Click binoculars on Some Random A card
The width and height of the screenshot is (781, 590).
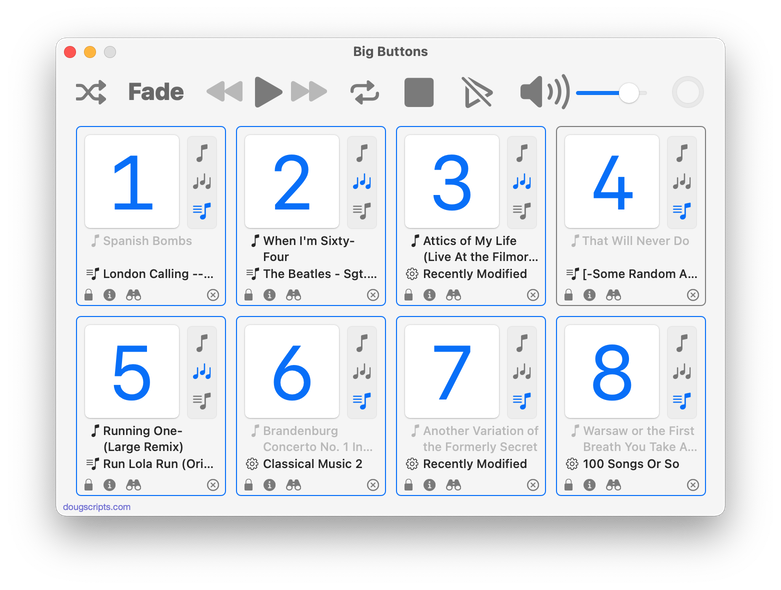pos(613,295)
